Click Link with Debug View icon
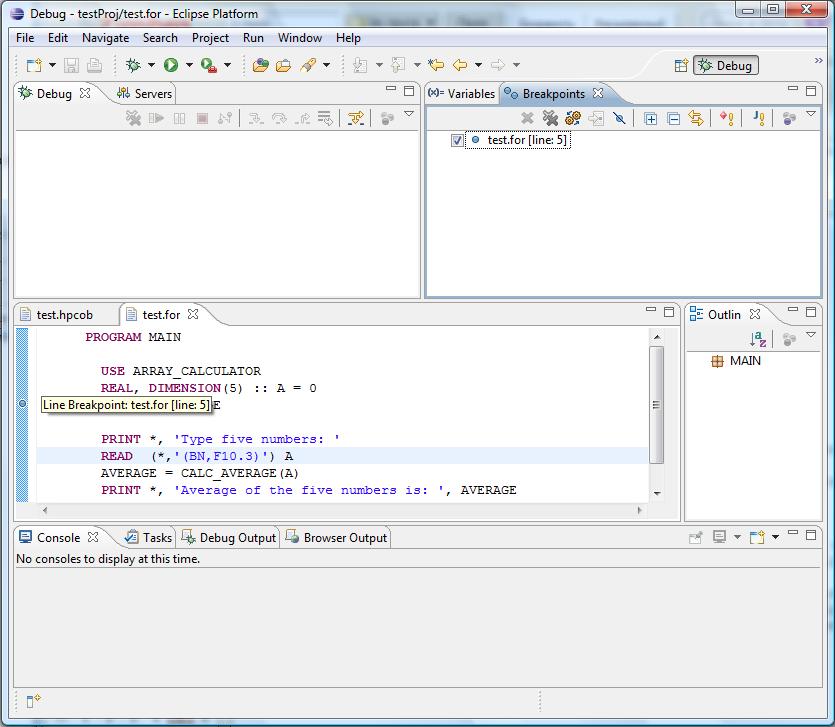835x727 pixels. [696, 118]
